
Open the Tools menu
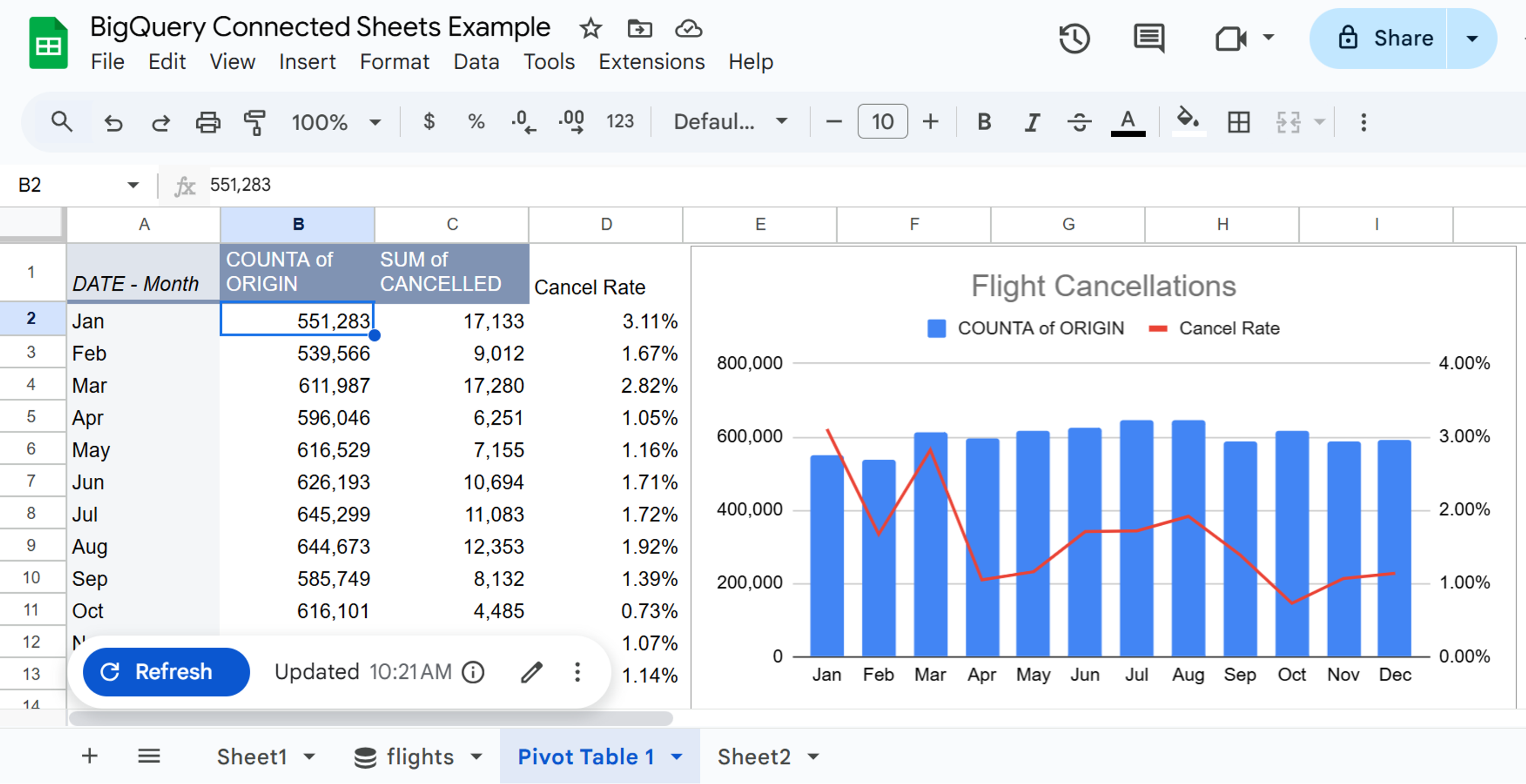point(549,62)
